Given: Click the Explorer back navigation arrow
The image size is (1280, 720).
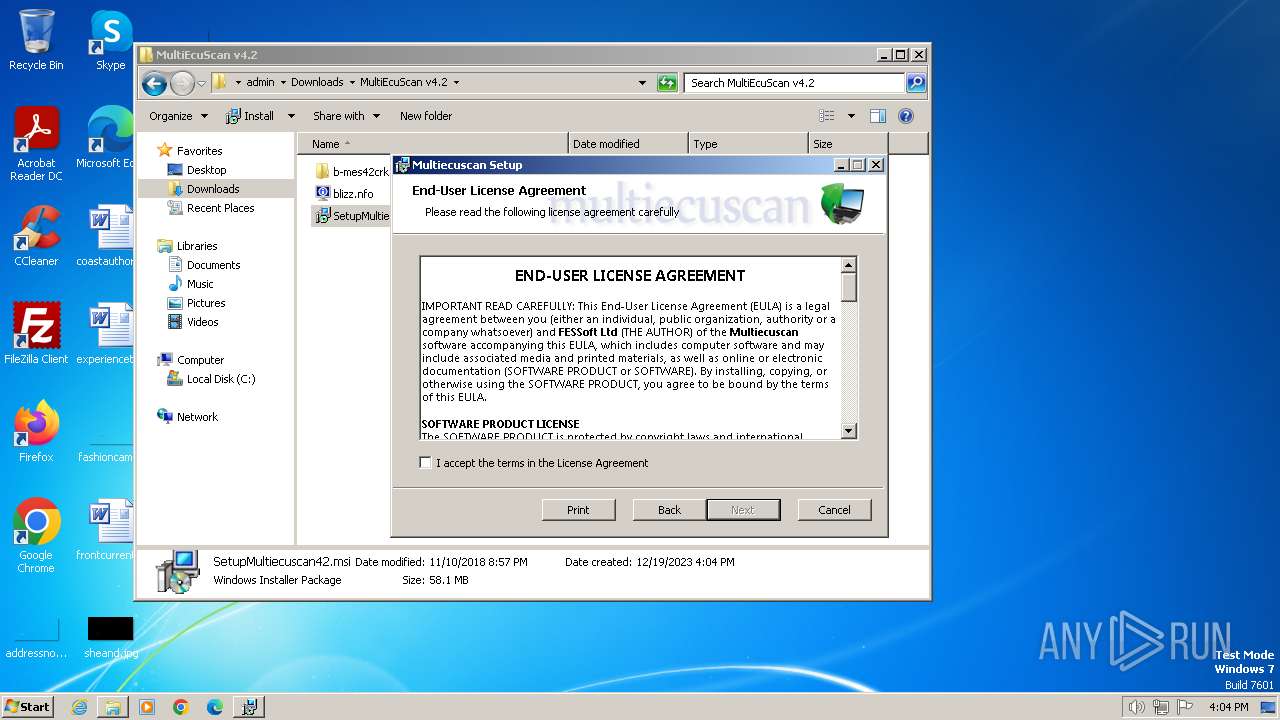Looking at the screenshot, I should pyautogui.click(x=154, y=83).
